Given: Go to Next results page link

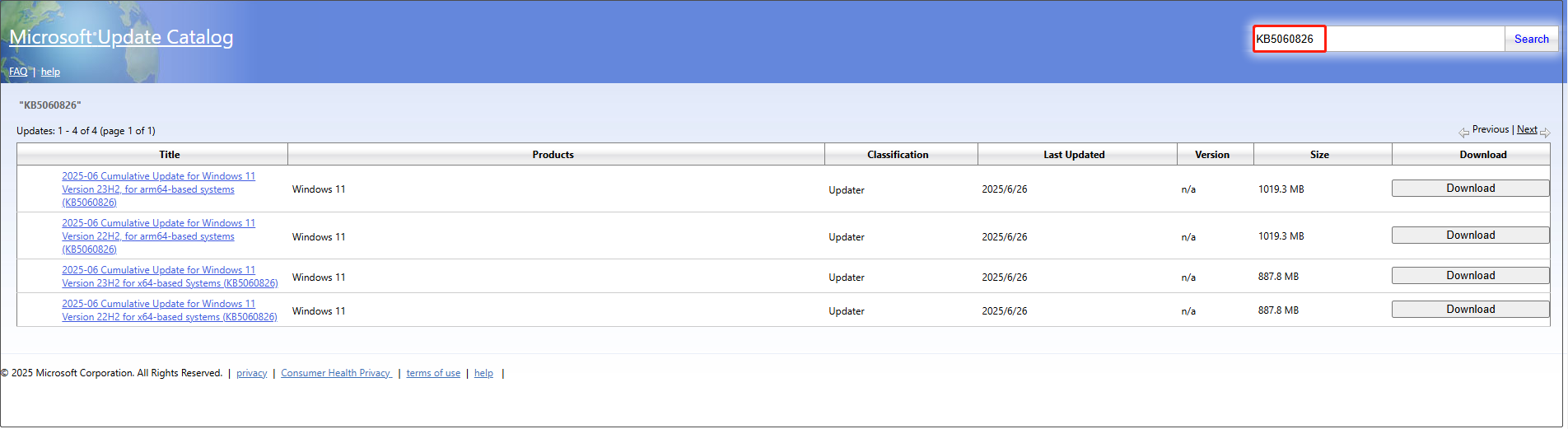Looking at the screenshot, I should (1527, 129).
